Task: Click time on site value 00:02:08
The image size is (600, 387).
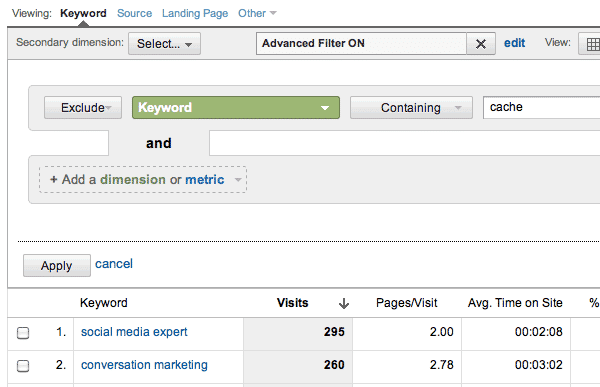Action: tap(538, 332)
